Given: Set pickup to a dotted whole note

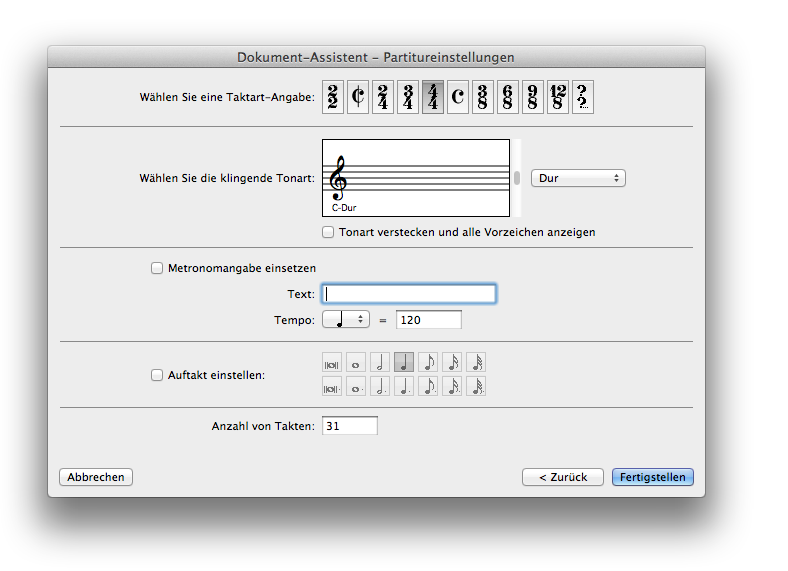Looking at the screenshot, I should click(x=356, y=387).
